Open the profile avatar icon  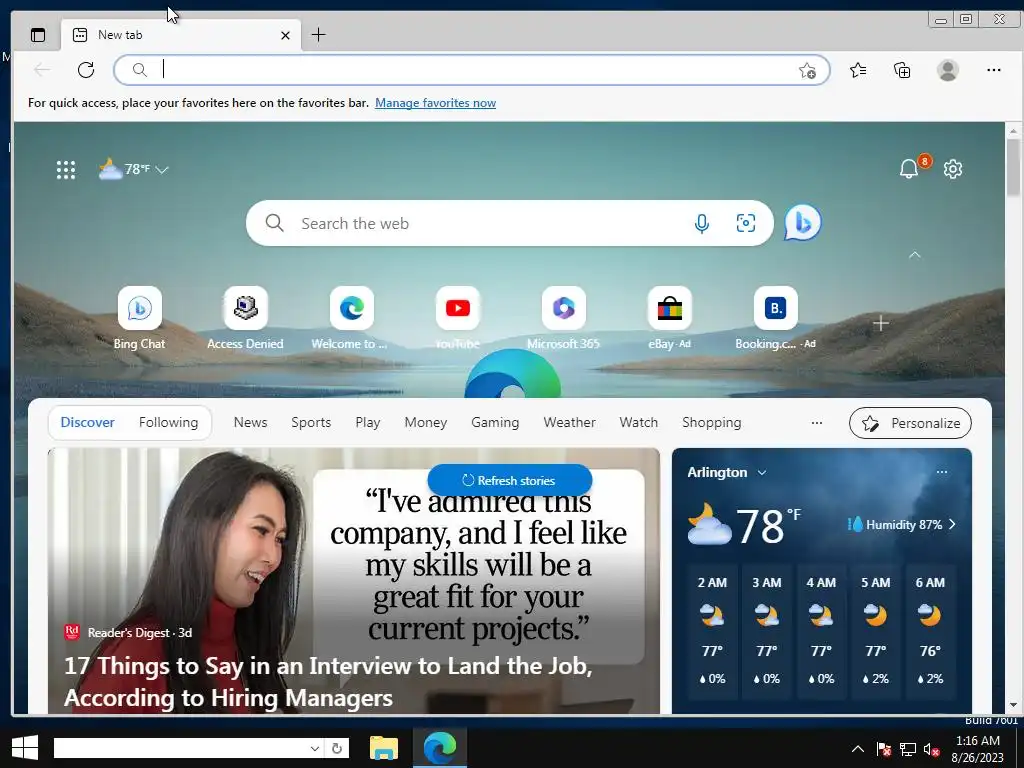point(948,70)
